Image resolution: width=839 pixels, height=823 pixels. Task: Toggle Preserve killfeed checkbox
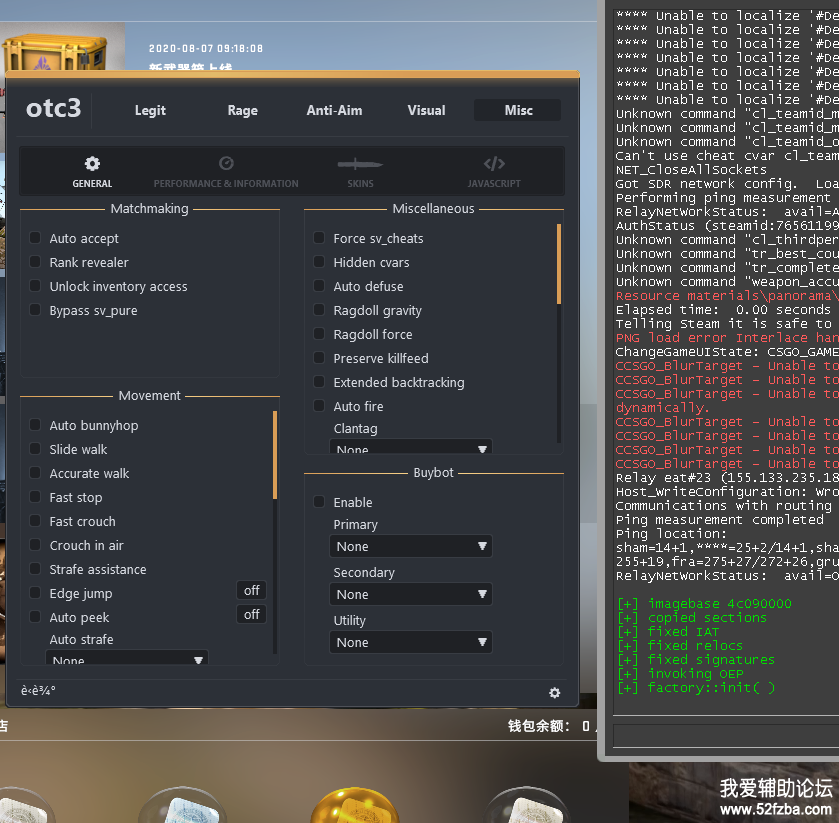pyautogui.click(x=319, y=358)
